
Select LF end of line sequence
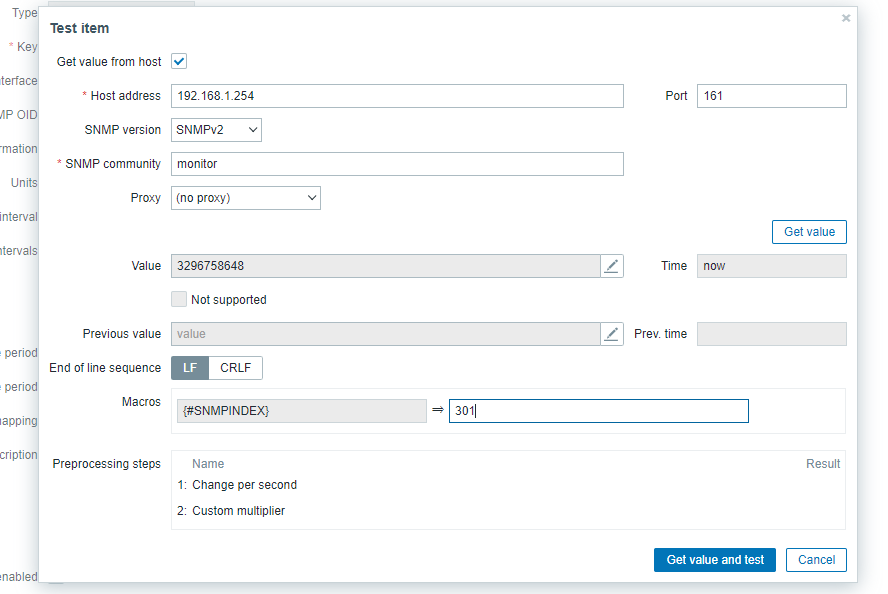pyautogui.click(x=190, y=368)
